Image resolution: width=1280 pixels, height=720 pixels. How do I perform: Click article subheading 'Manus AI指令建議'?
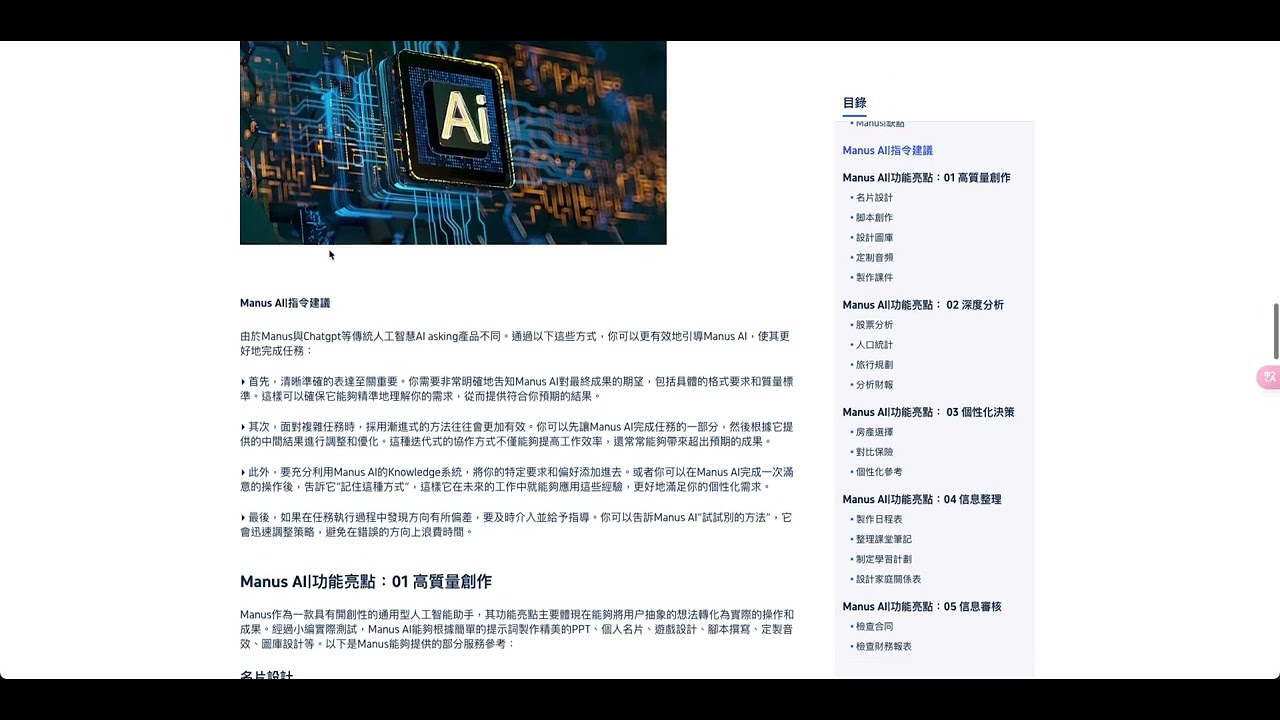285,303
